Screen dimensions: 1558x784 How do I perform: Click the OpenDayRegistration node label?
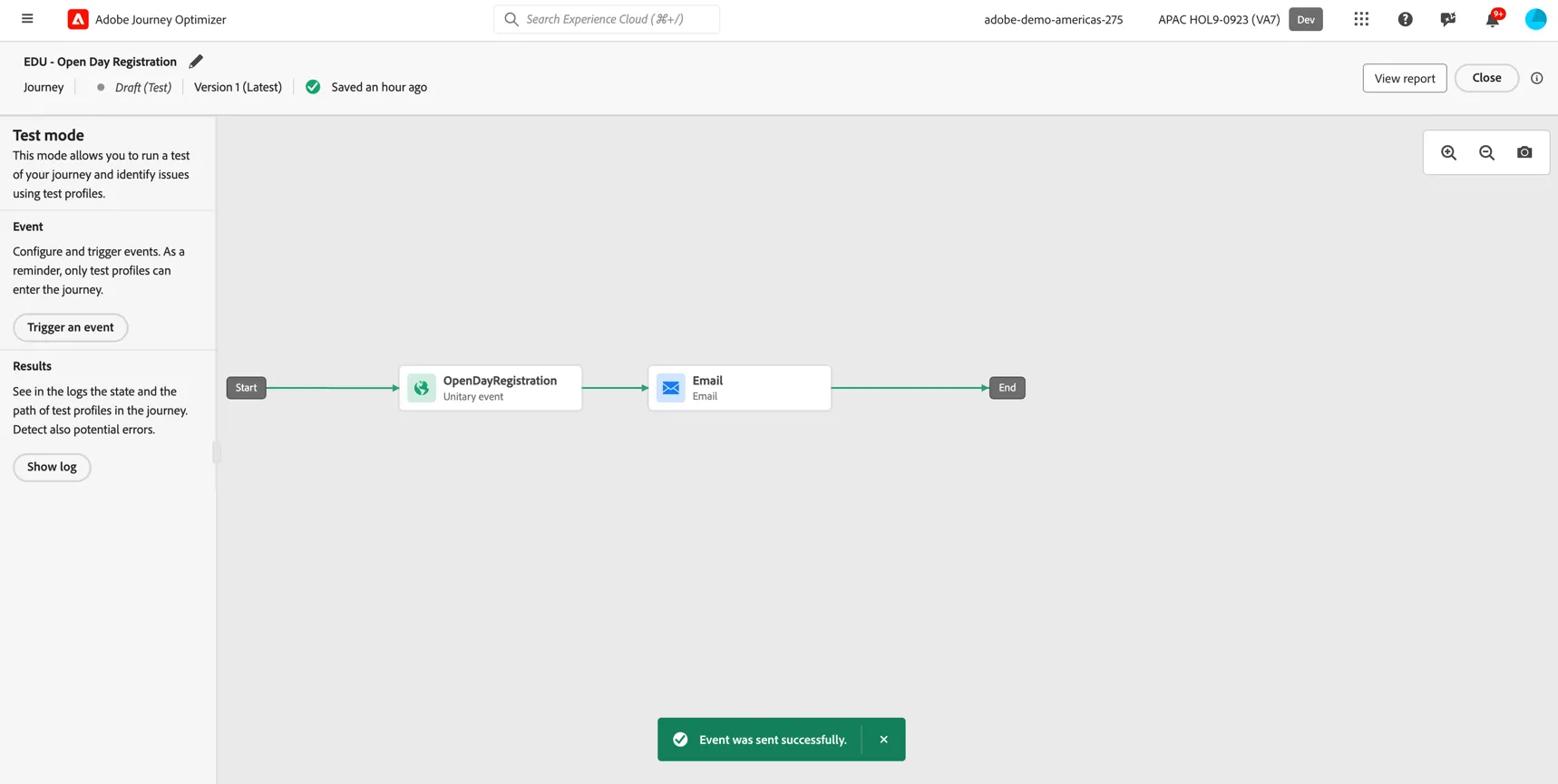tap(500, 381)
